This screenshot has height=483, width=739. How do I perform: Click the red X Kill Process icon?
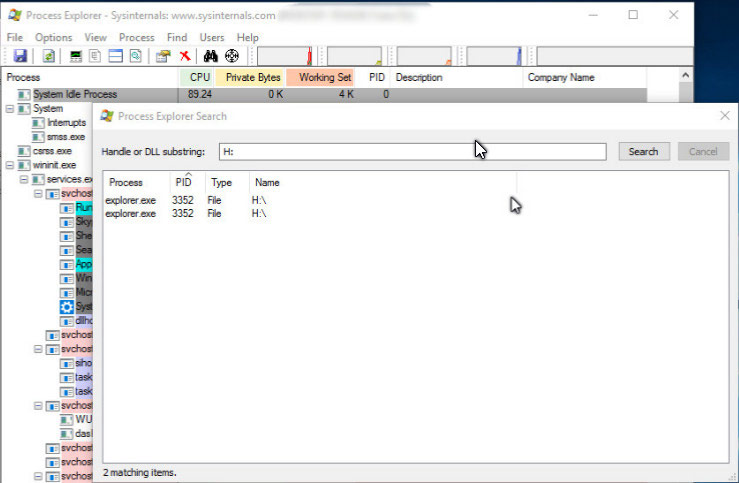click(x=185, y=56)
